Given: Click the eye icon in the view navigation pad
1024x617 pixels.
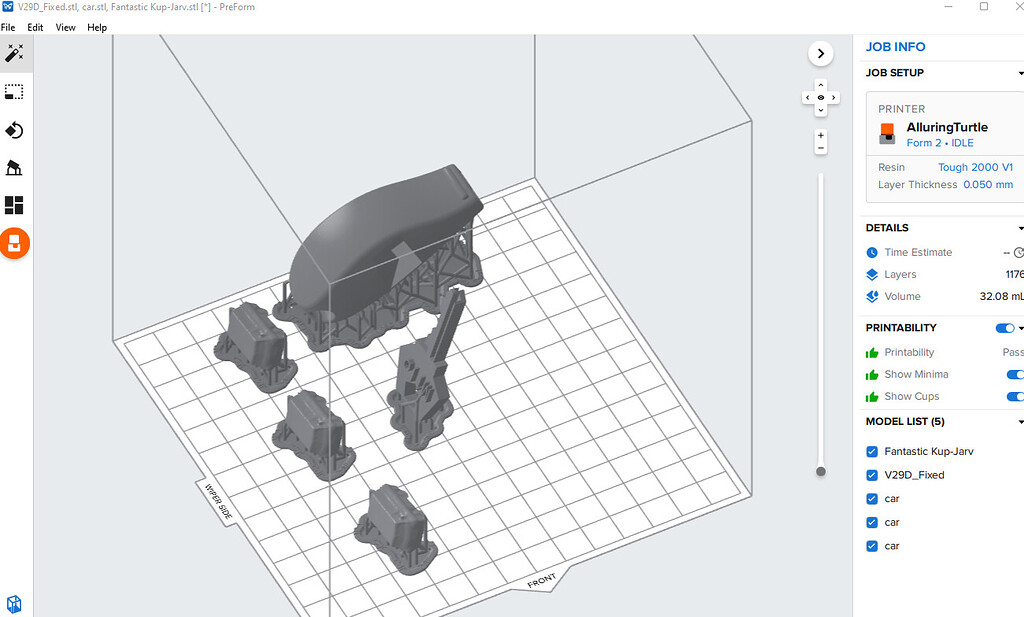Looking at the screenshot, I should (820, 97).
